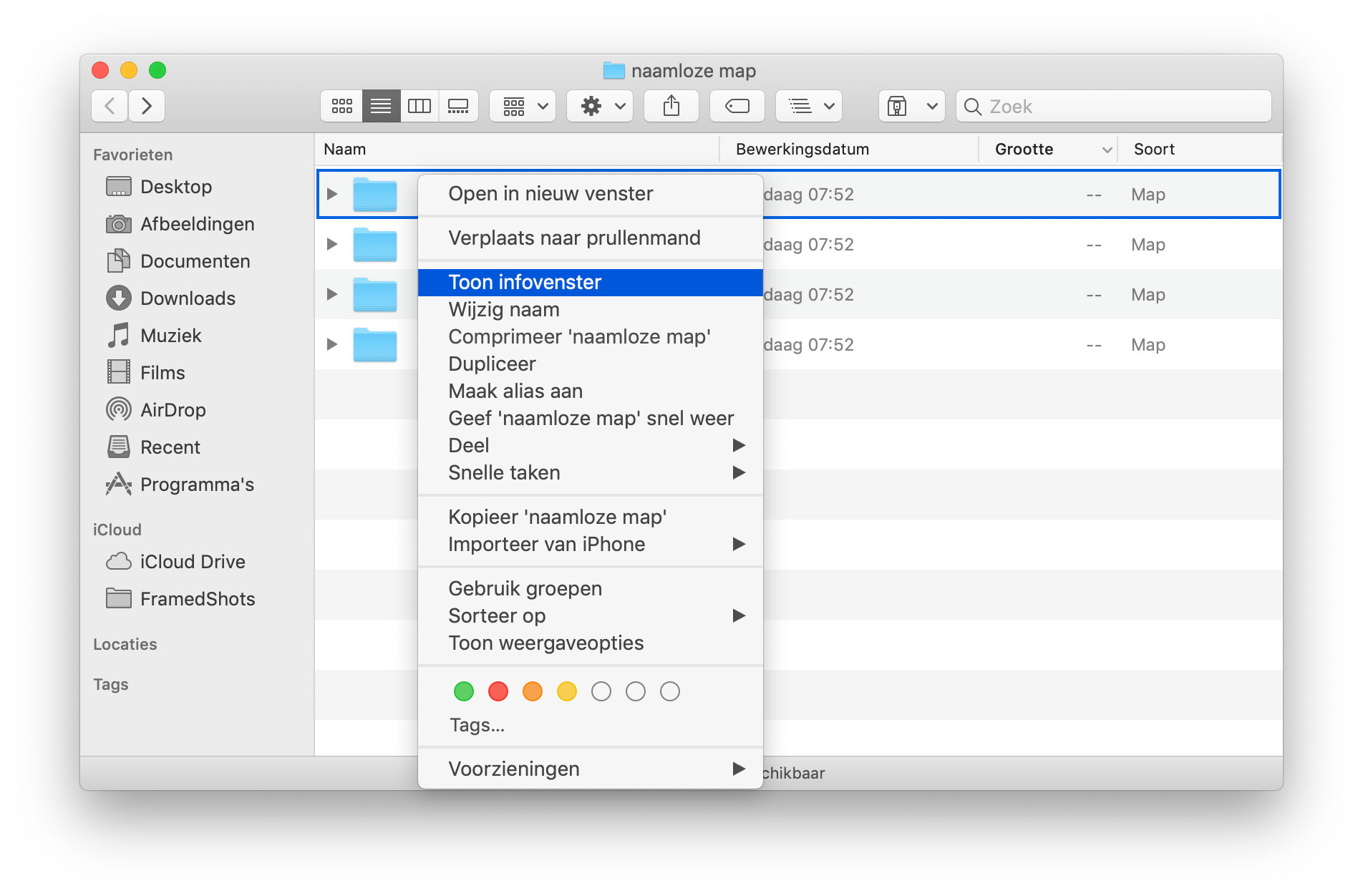Screen dimensions: 1363x896
Task: Sort by Soort column header
Action: 1200,150
